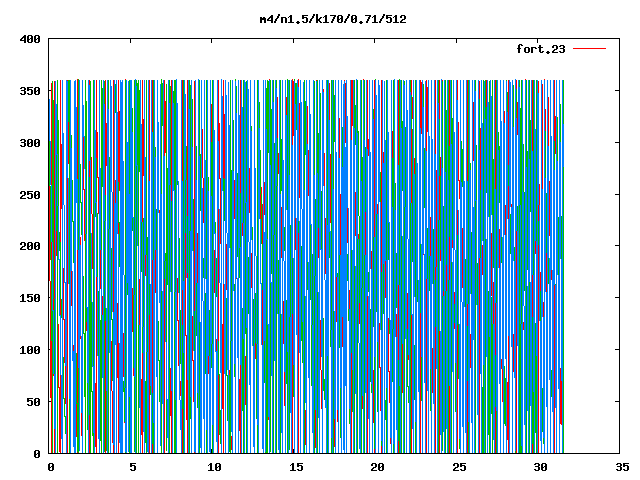Screen dimensions: 640x480
Task: Click x-axis label 20
Action: (x=377, y=467)
